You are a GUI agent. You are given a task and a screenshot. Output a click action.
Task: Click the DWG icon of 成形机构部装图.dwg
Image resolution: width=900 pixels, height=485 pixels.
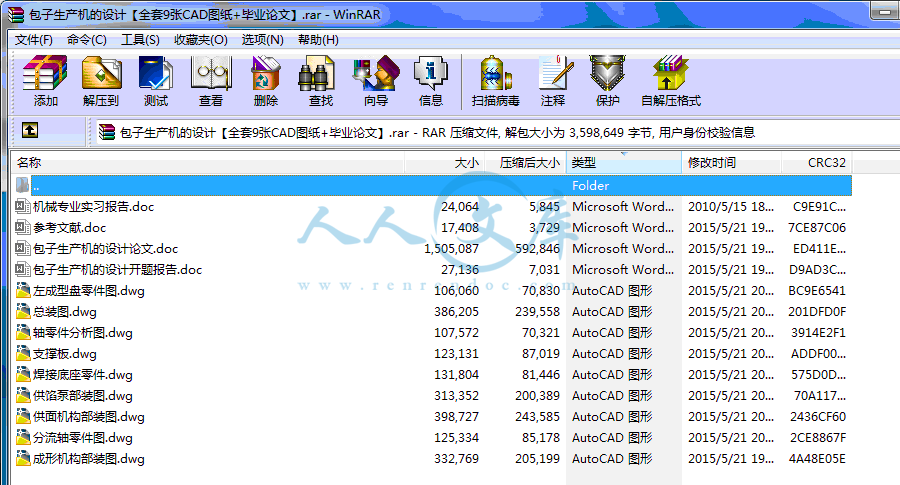pyautogui.click(x=23, y=458)
